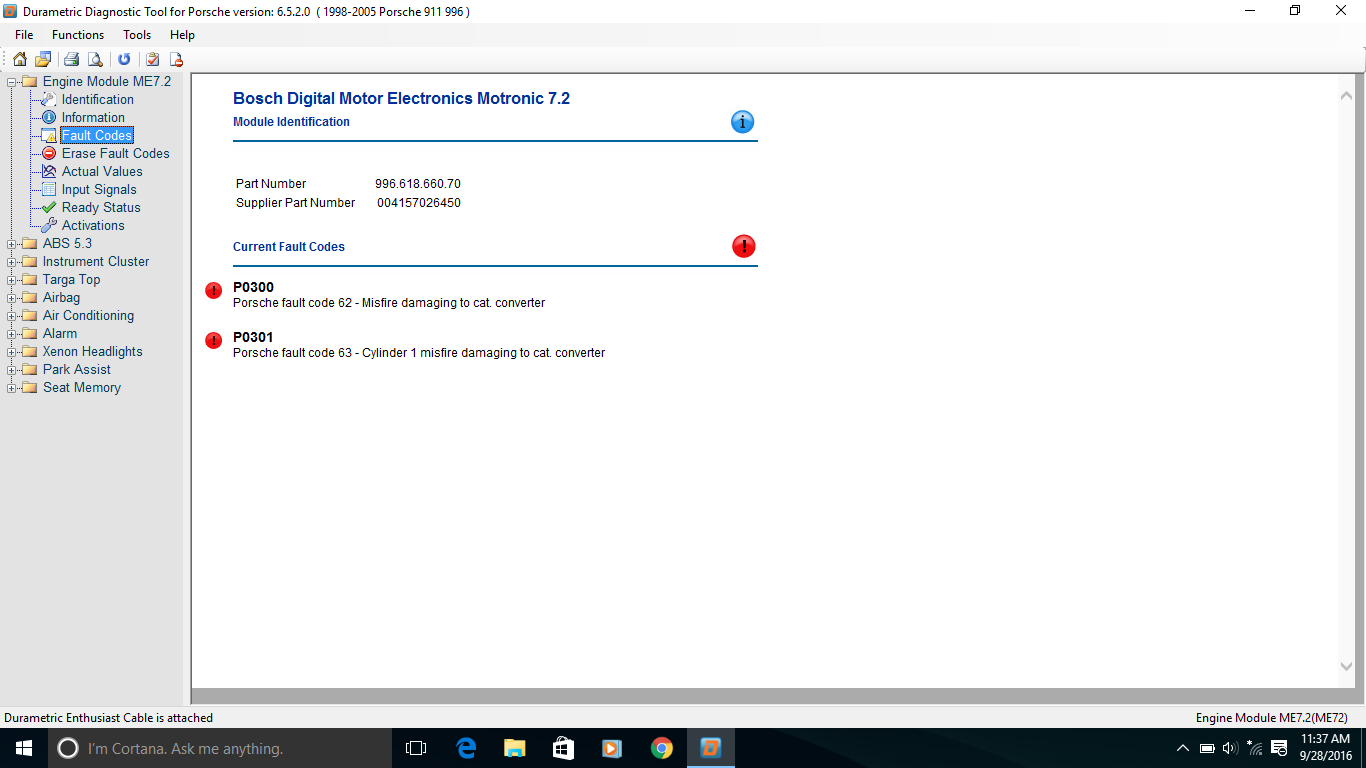Screen dimensions: 1366x768
Task: Open the Action Center notifications icon
Action: 1279,748
